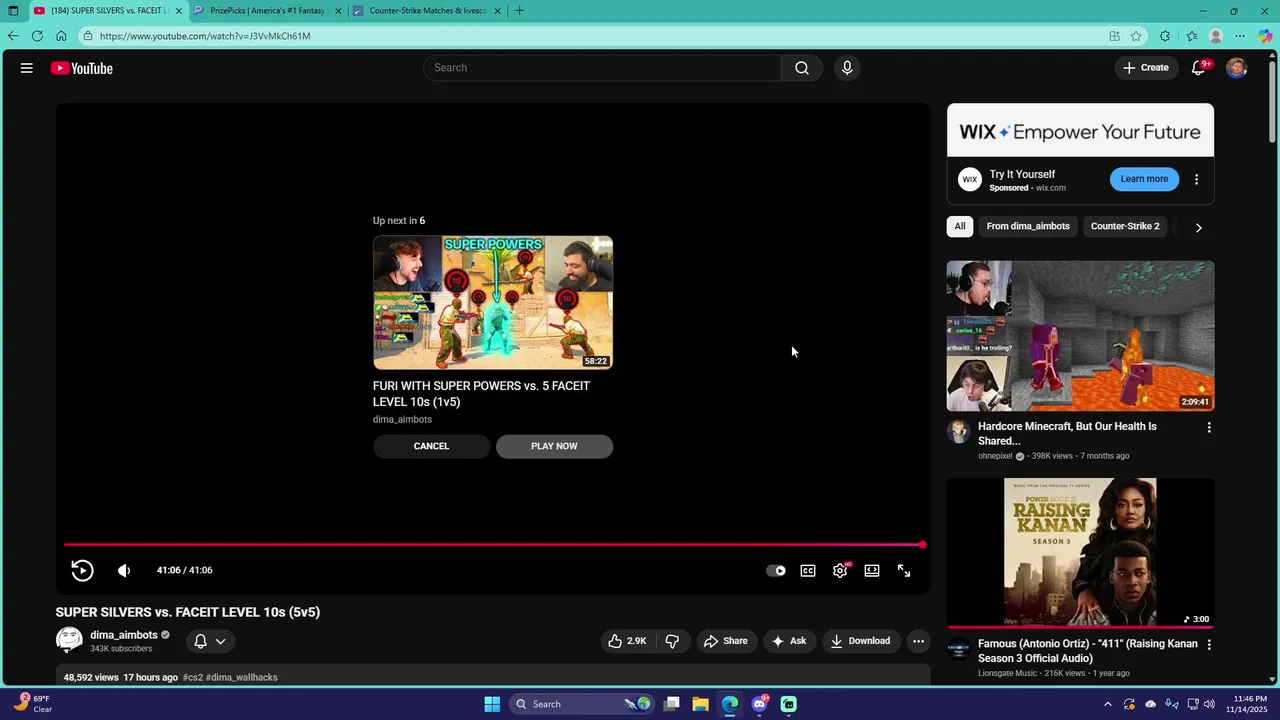Open browser extensions icon
Viewport: 1280px width, 720px height.
click(1165, 36)
